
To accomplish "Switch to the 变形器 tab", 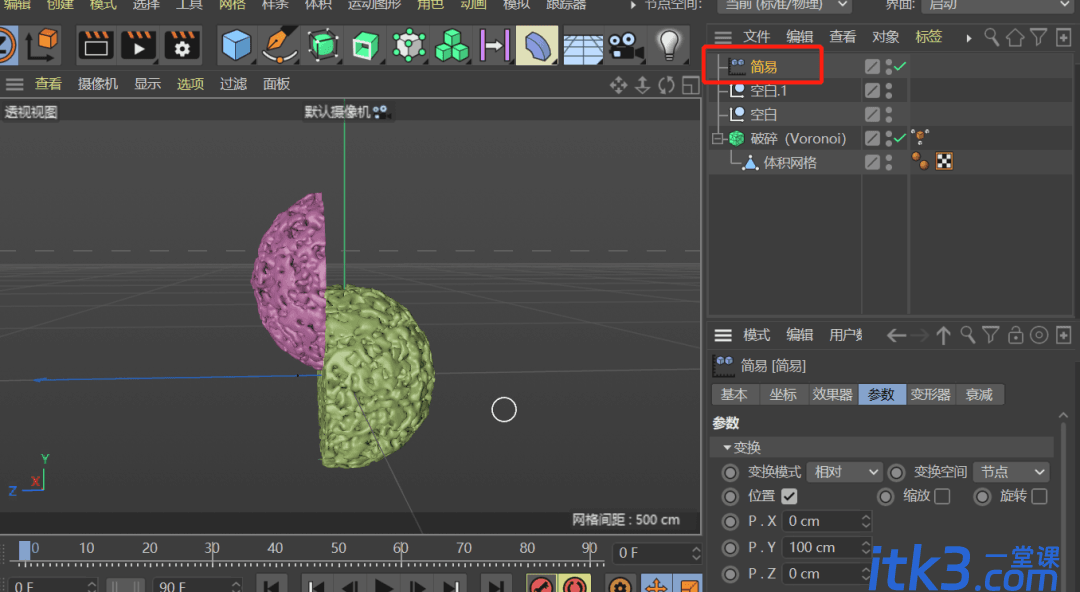I will pyautogui.click(x=930, y=395).
